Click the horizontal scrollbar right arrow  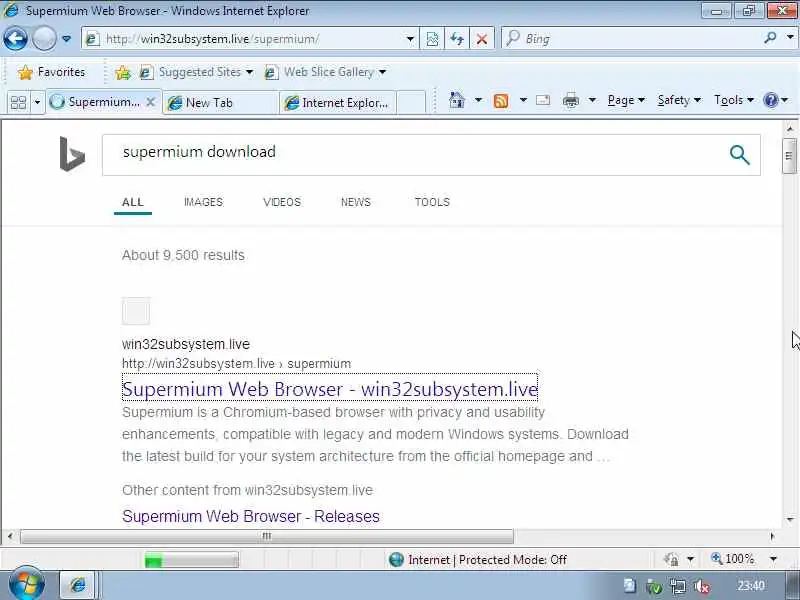[x=772, y=536]
